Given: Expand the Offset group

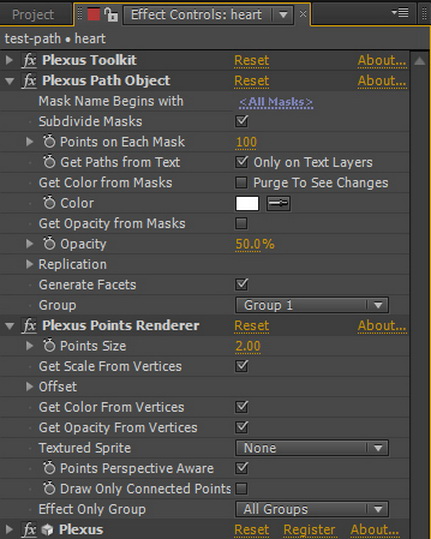Looking at the screenshot, I should tap(30, 386).
